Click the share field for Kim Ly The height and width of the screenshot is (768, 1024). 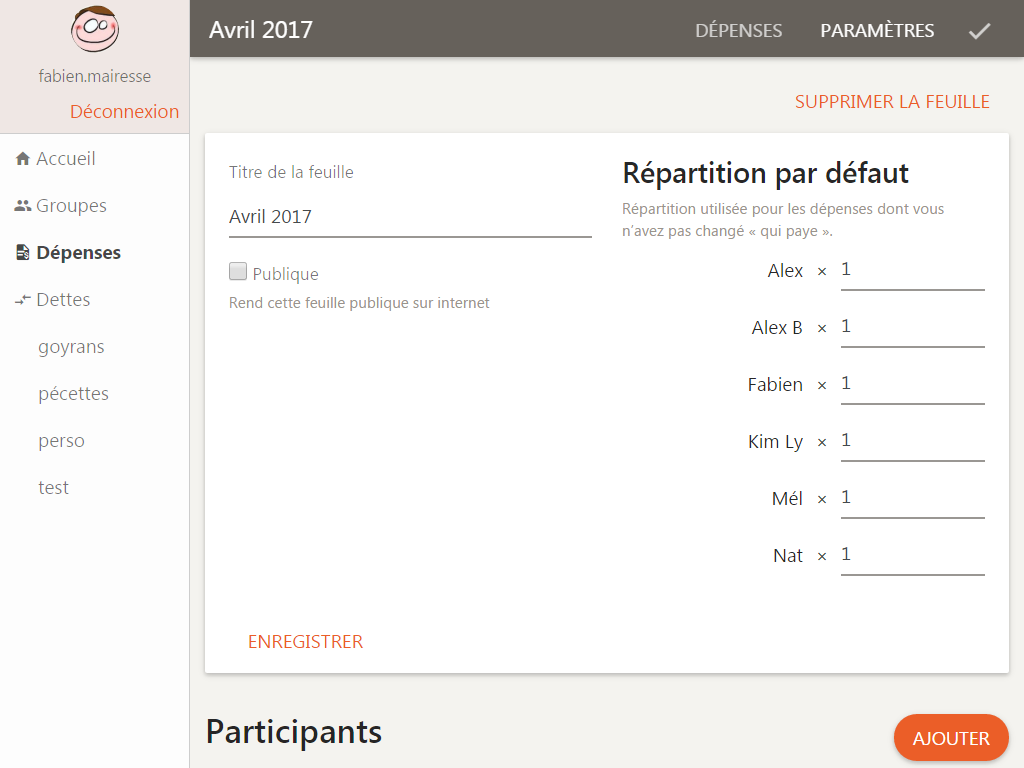[x=912, y=441]
